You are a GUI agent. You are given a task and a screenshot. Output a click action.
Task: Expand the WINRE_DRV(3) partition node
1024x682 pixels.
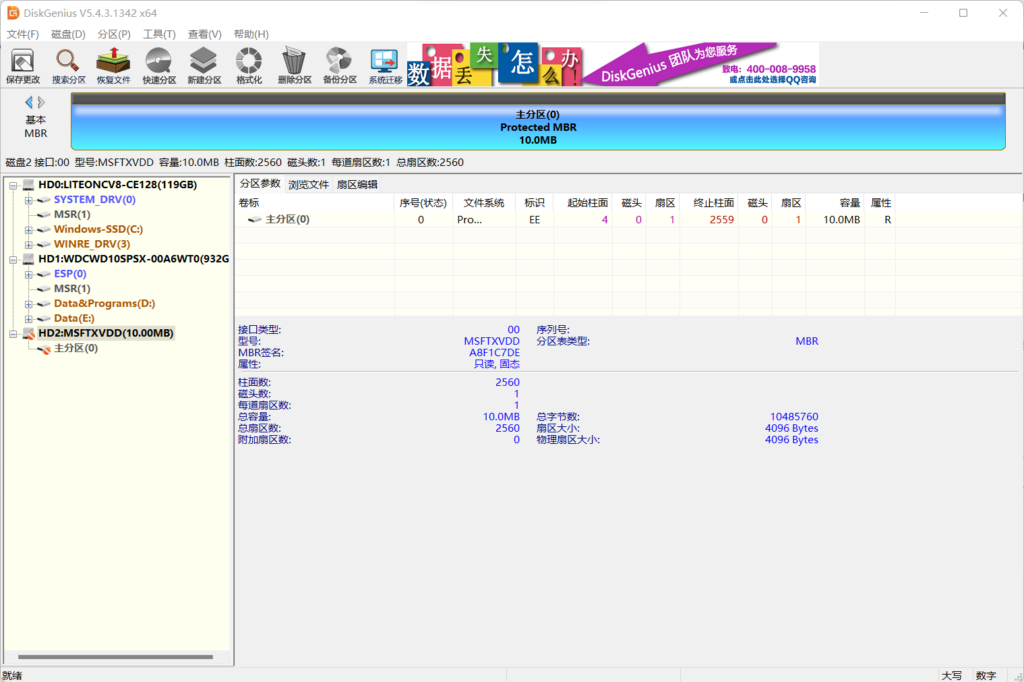click(x=29, y=244)
